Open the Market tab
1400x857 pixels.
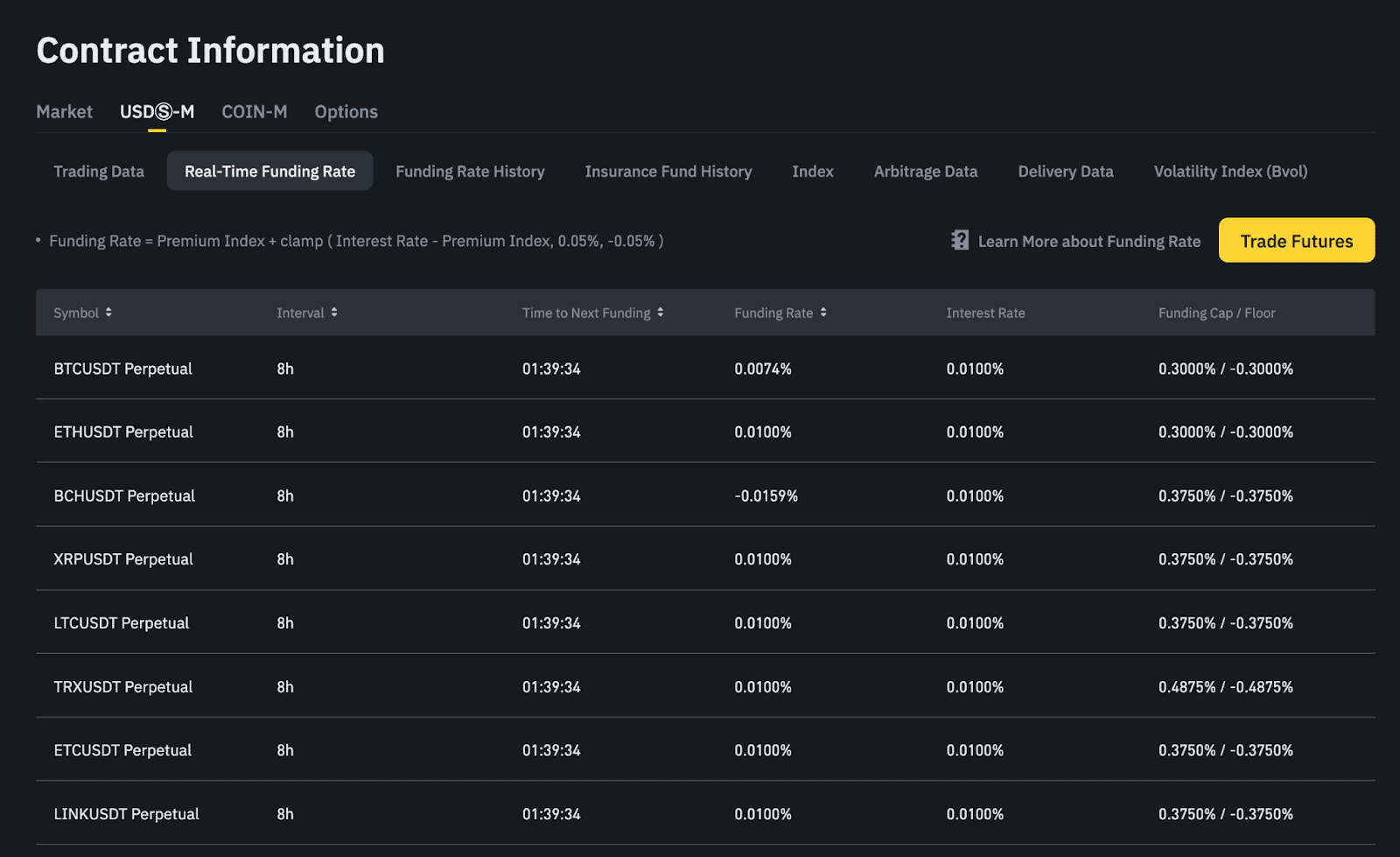(x=64, y=112)
